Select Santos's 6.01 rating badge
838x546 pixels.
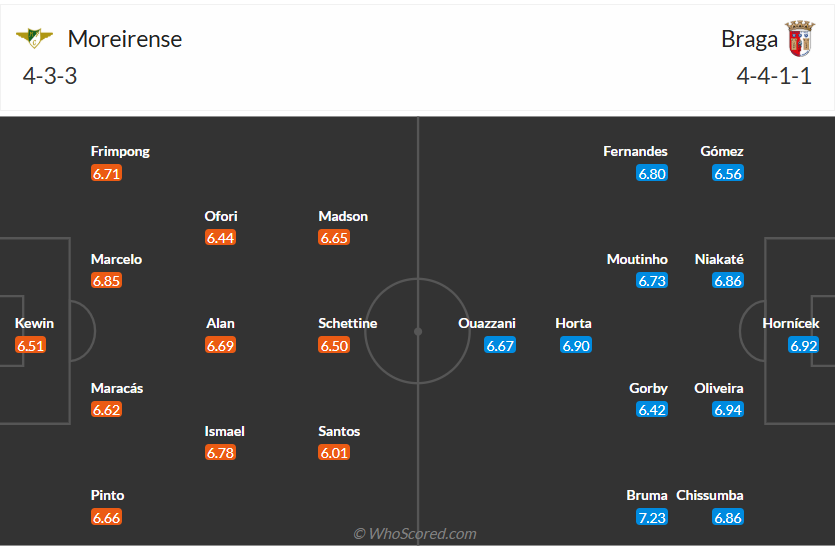pyautogui.click(x=334, y=453)
